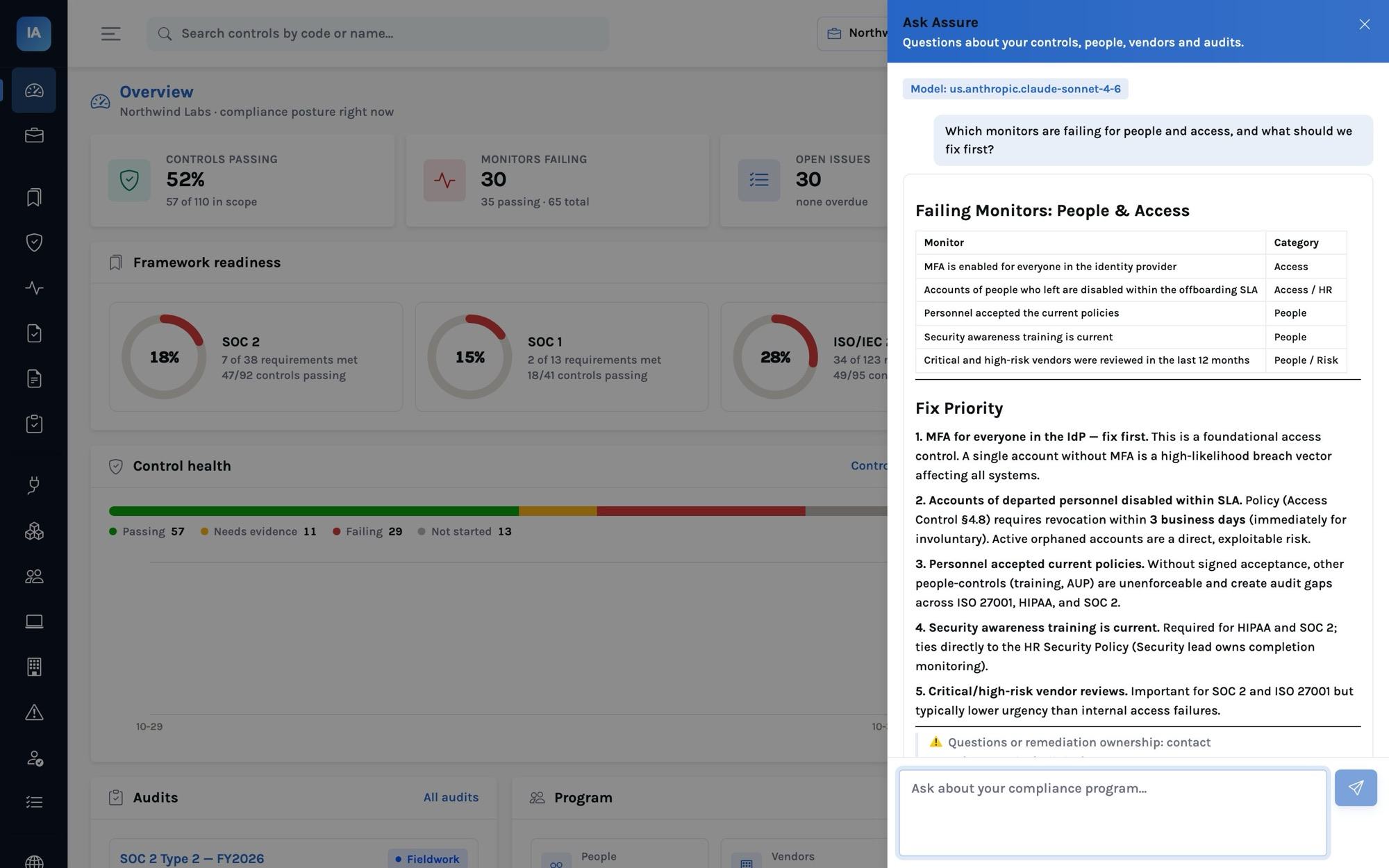This screenshot has width=1389, height=868.
Task: Click the Controls Passing 52% card
Action: pos(242,181)
